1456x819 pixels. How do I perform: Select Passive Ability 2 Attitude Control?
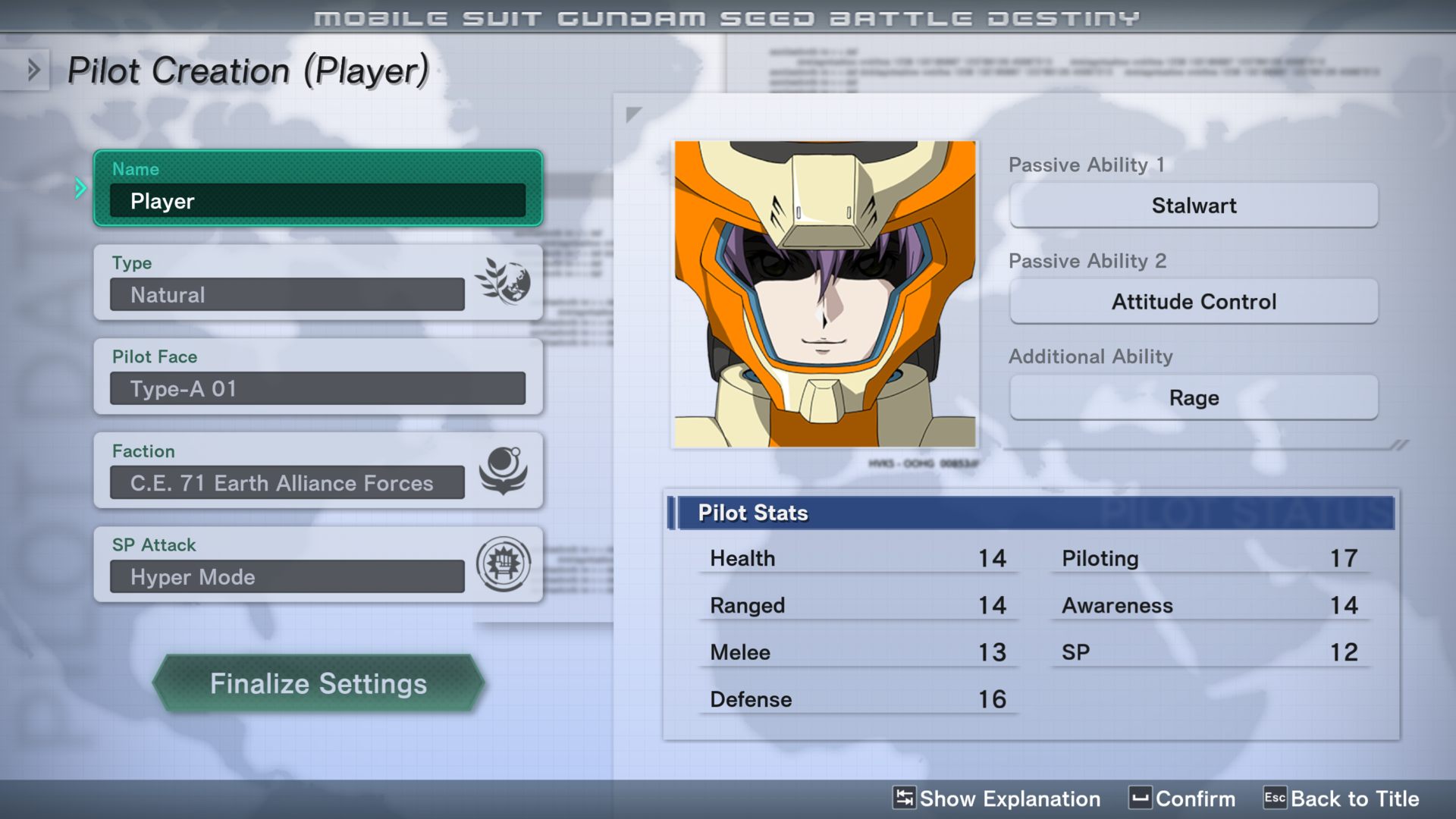(x=1194, y=302)
